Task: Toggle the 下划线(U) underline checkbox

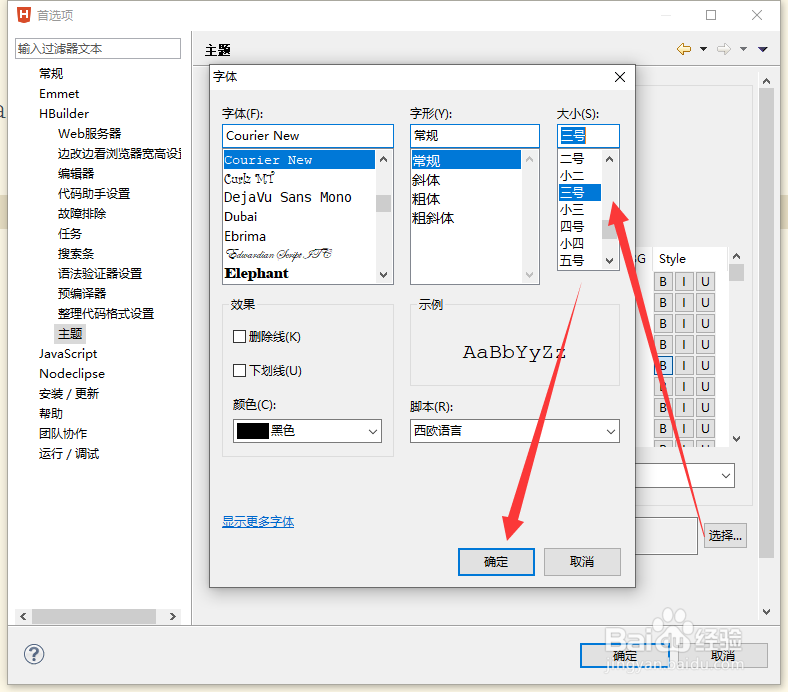Action: tap(239, 370)
